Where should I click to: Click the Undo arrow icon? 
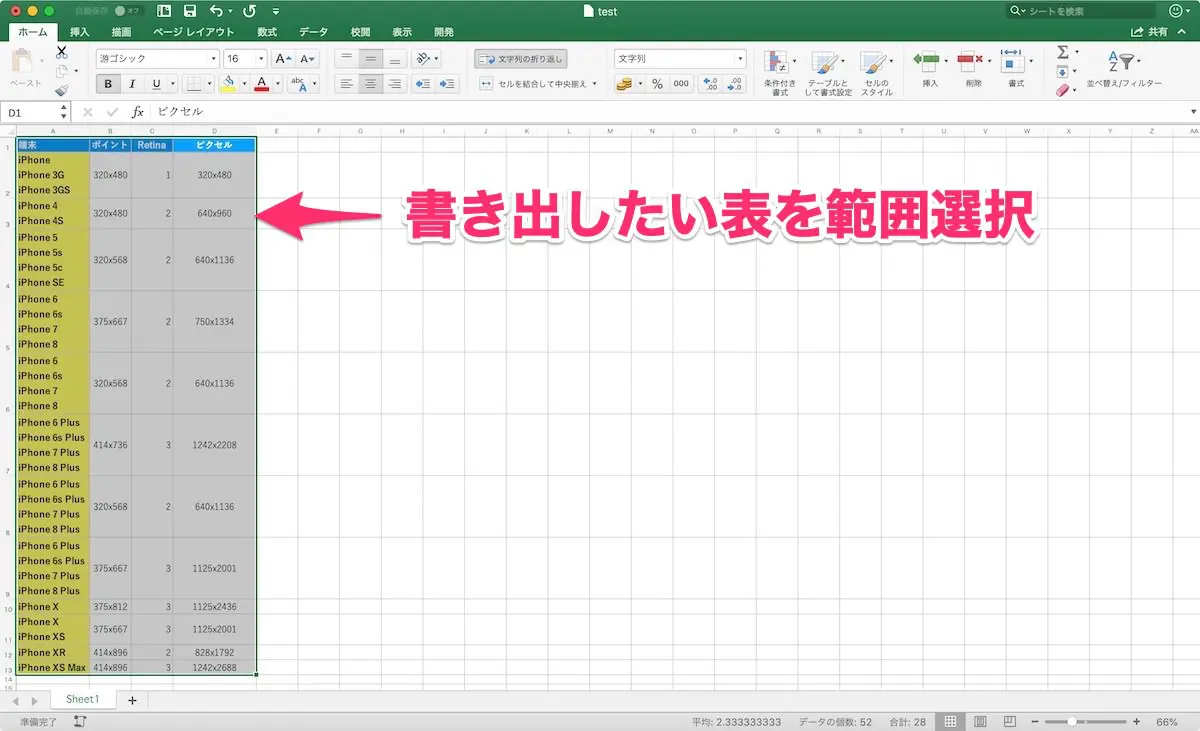tap(217, 11)
